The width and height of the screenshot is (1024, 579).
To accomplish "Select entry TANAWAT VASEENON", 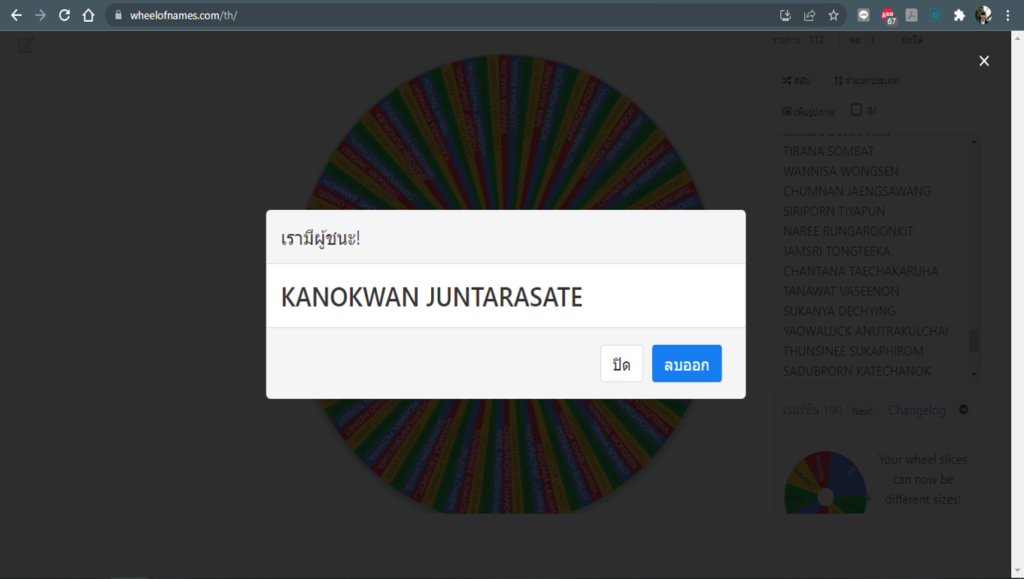I will pyautogui.click(x=840, y=291).
